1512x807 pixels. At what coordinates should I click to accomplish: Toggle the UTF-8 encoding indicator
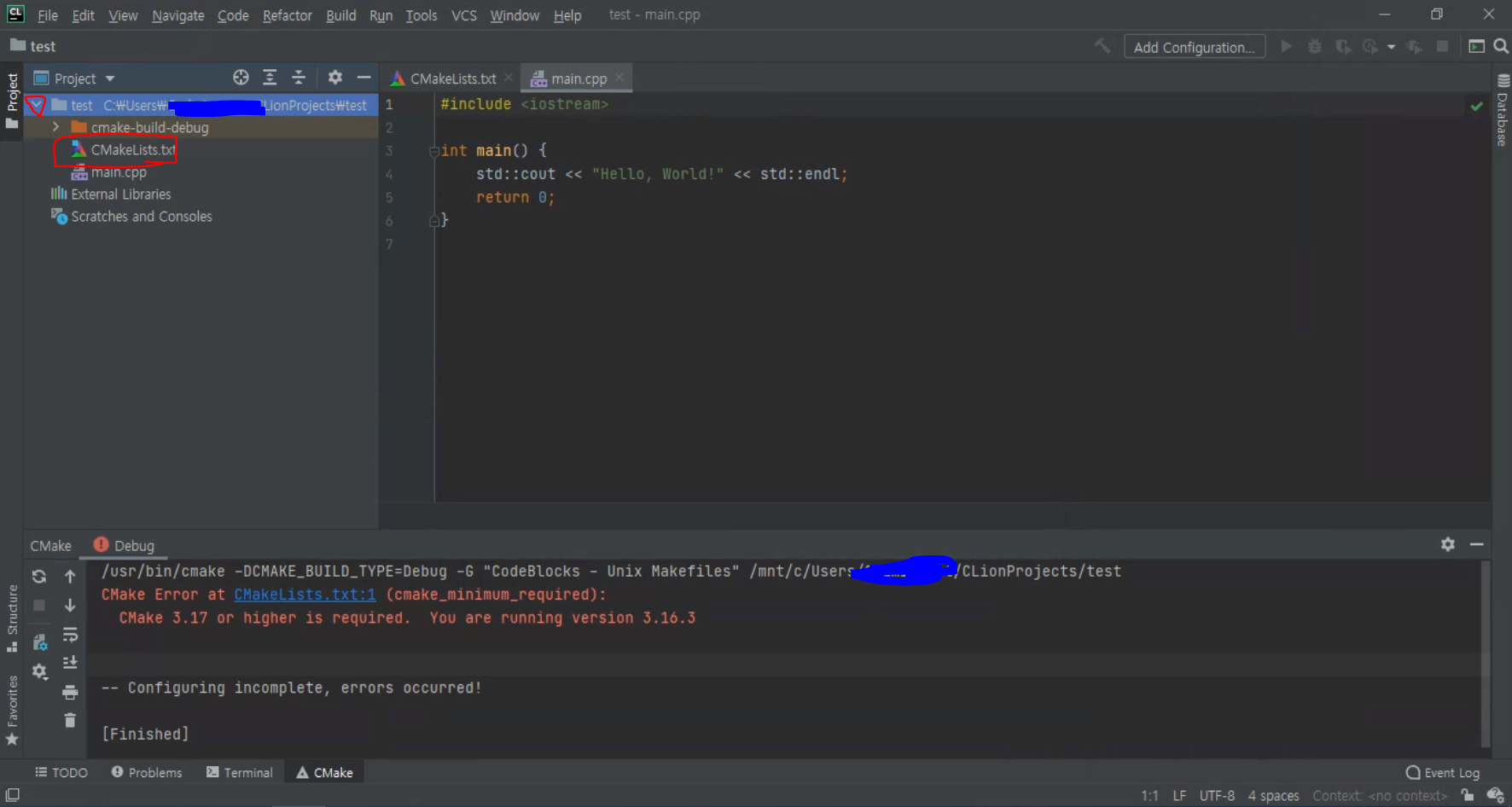click(x=1217, y=795)
